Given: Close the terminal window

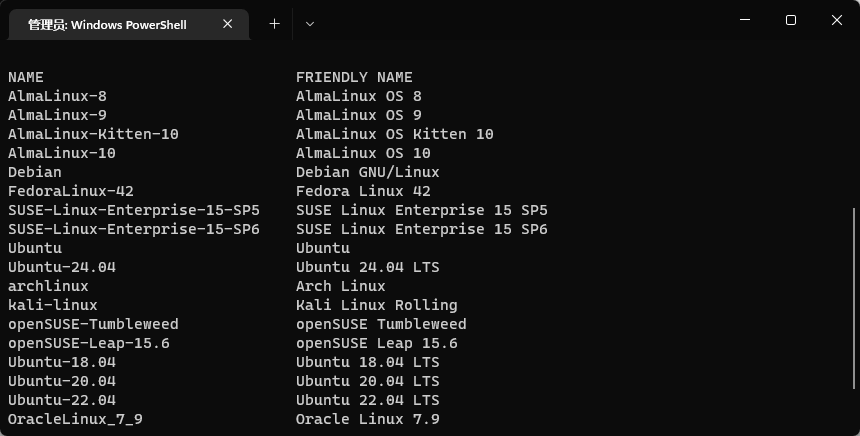Looking at the screenshot, I should click(836, 20).
